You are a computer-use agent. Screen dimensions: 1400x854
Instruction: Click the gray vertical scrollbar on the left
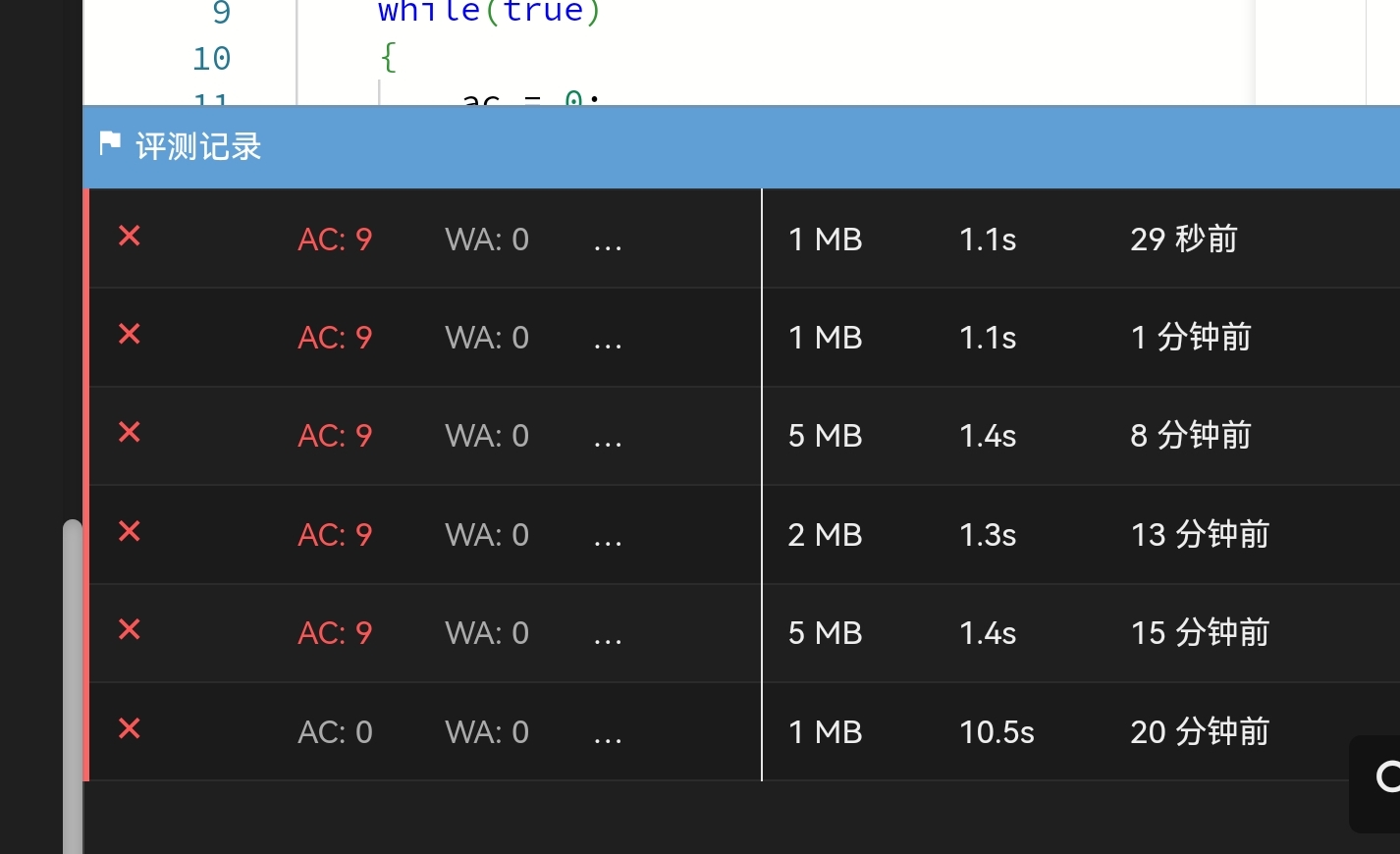coord(73,687)
